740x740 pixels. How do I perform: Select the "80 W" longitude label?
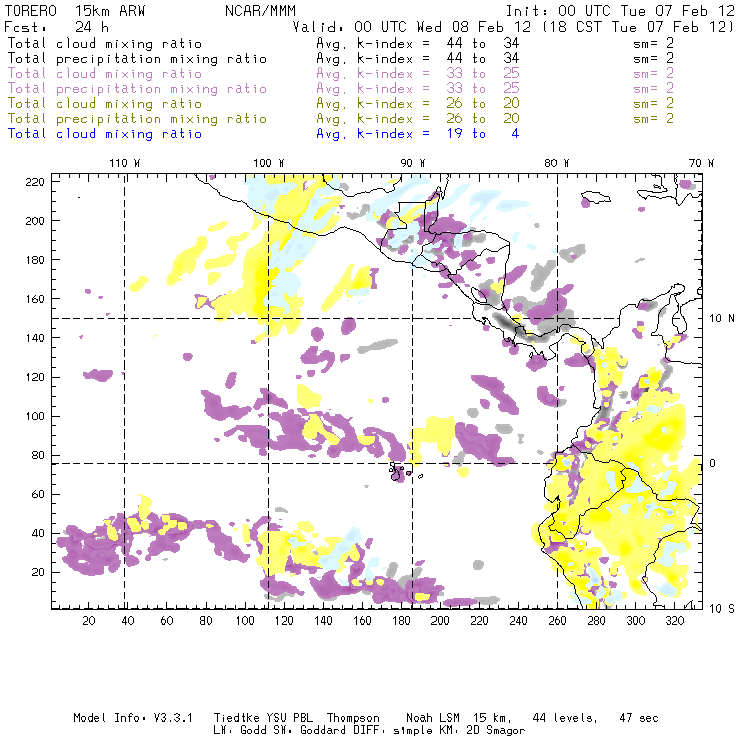coord(557,163)
